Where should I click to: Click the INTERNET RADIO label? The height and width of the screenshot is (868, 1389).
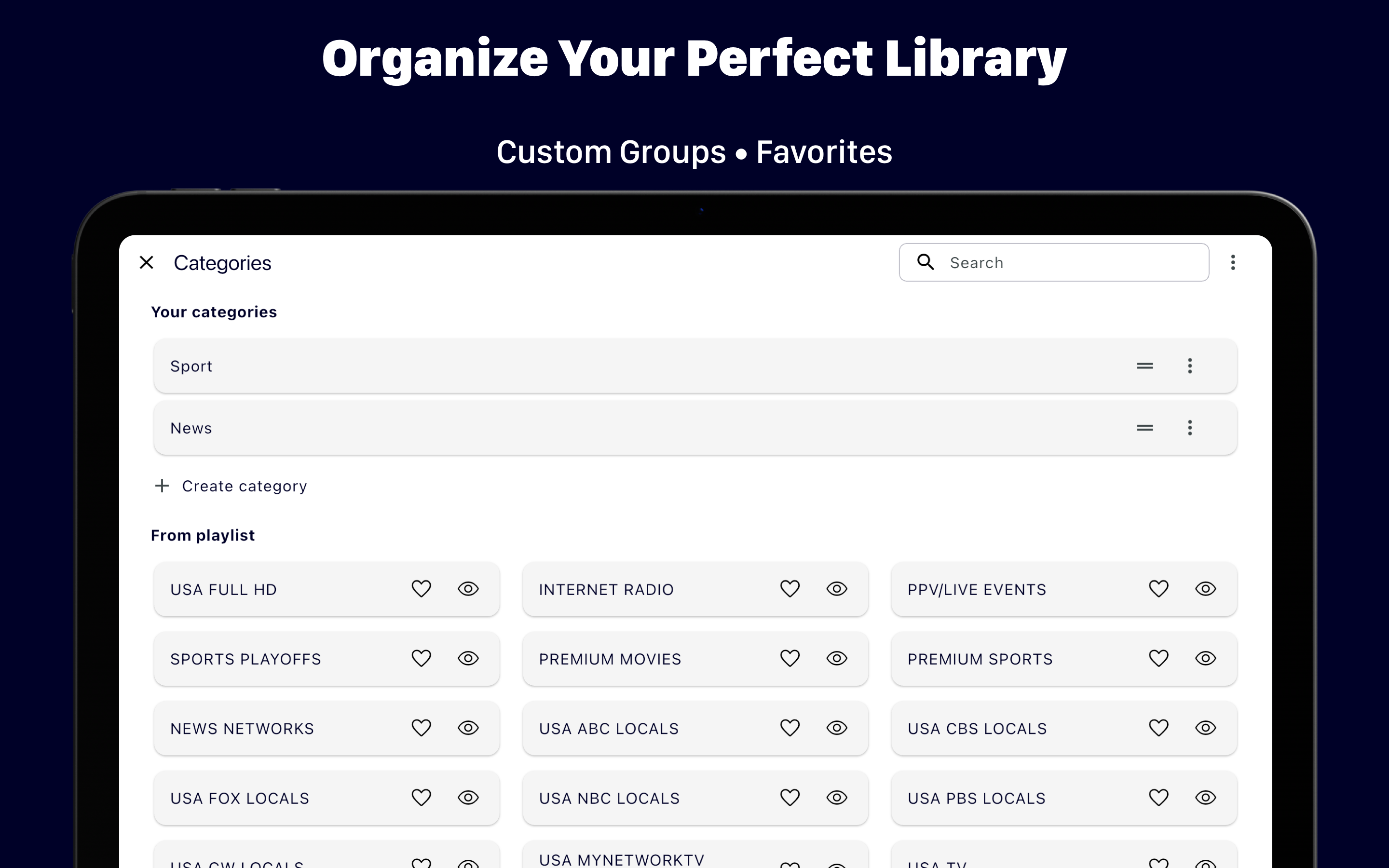coord(606,590)
